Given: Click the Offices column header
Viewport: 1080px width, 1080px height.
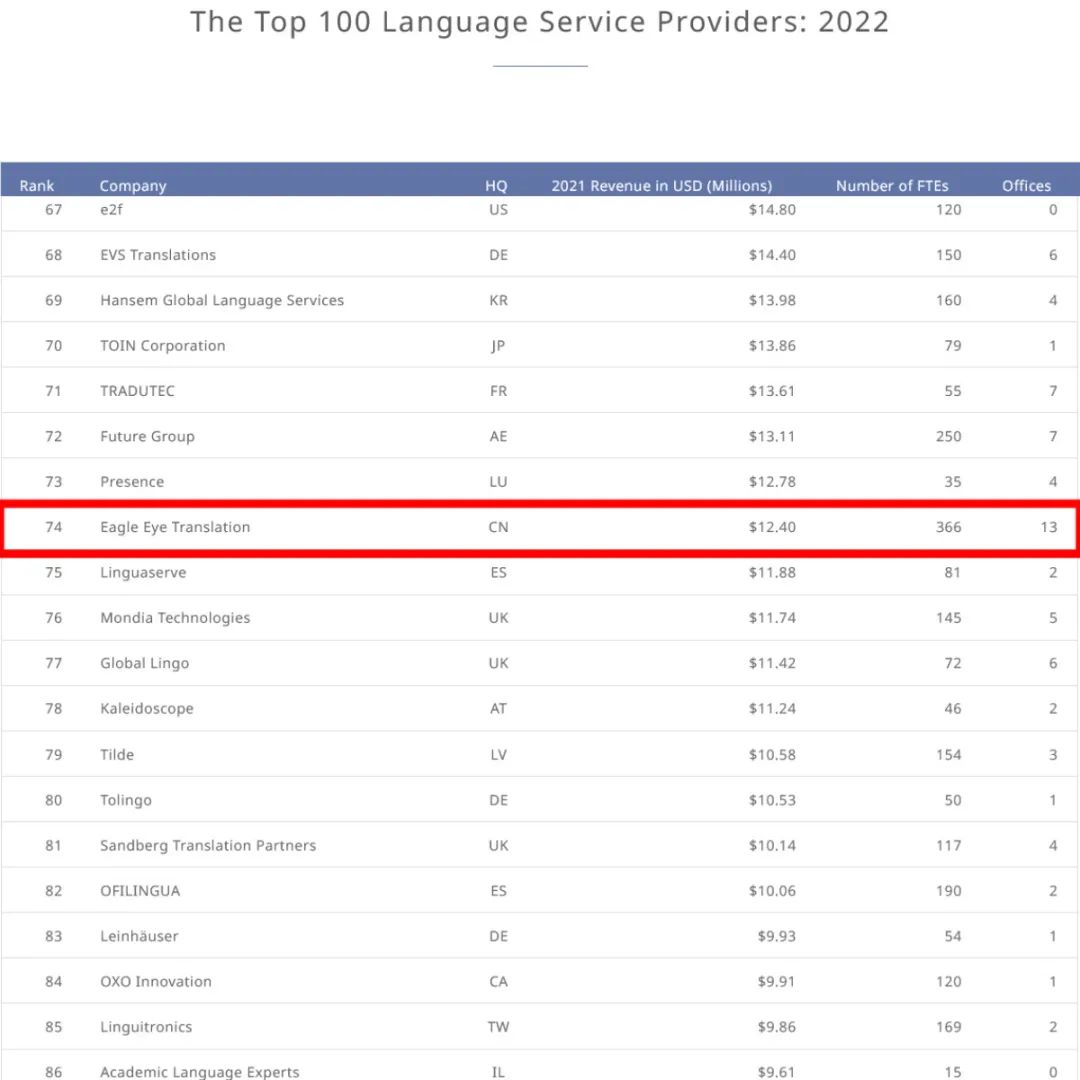Looking at the screenshot, I should point(1026,185).
